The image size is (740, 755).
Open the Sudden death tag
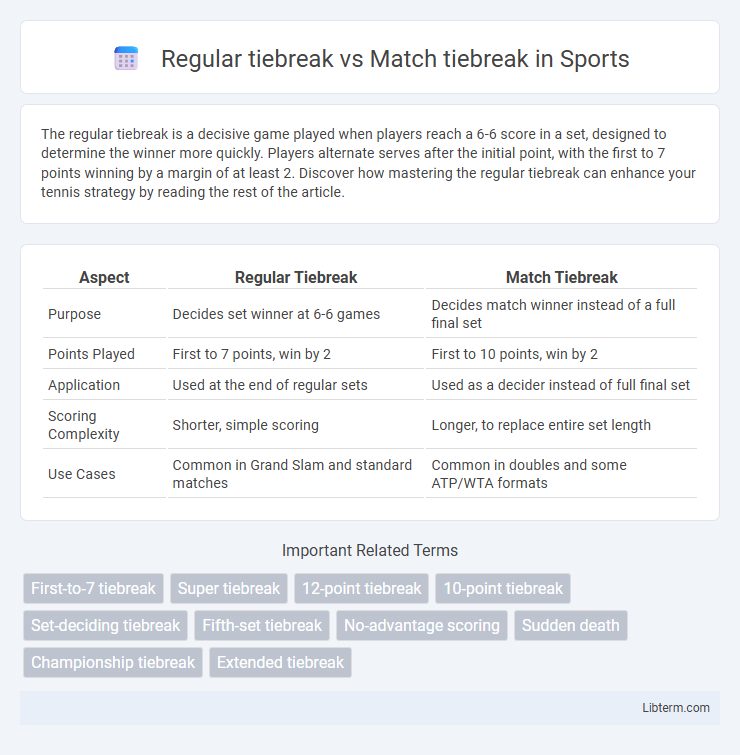pos(571,625)
